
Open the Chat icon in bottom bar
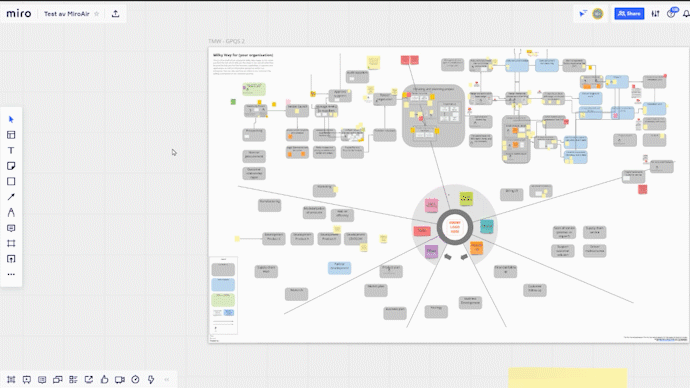tap(58, 380)
